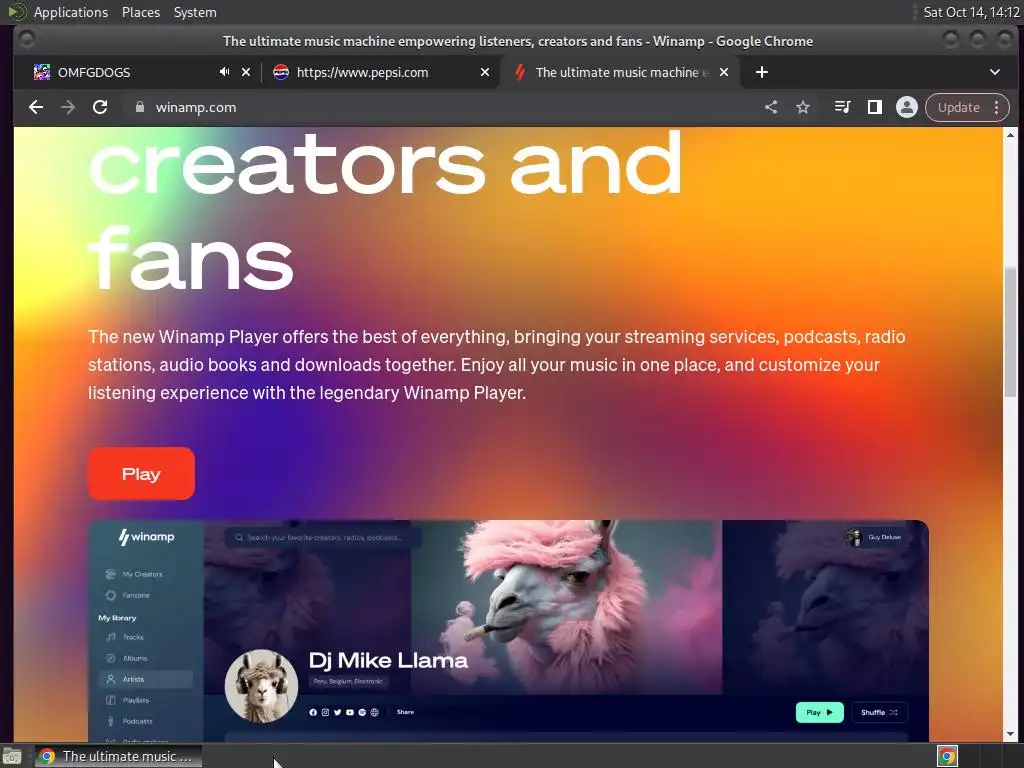Click the green Play button in preview
The image size is (1024, 768).
click(x=820, y=712)
